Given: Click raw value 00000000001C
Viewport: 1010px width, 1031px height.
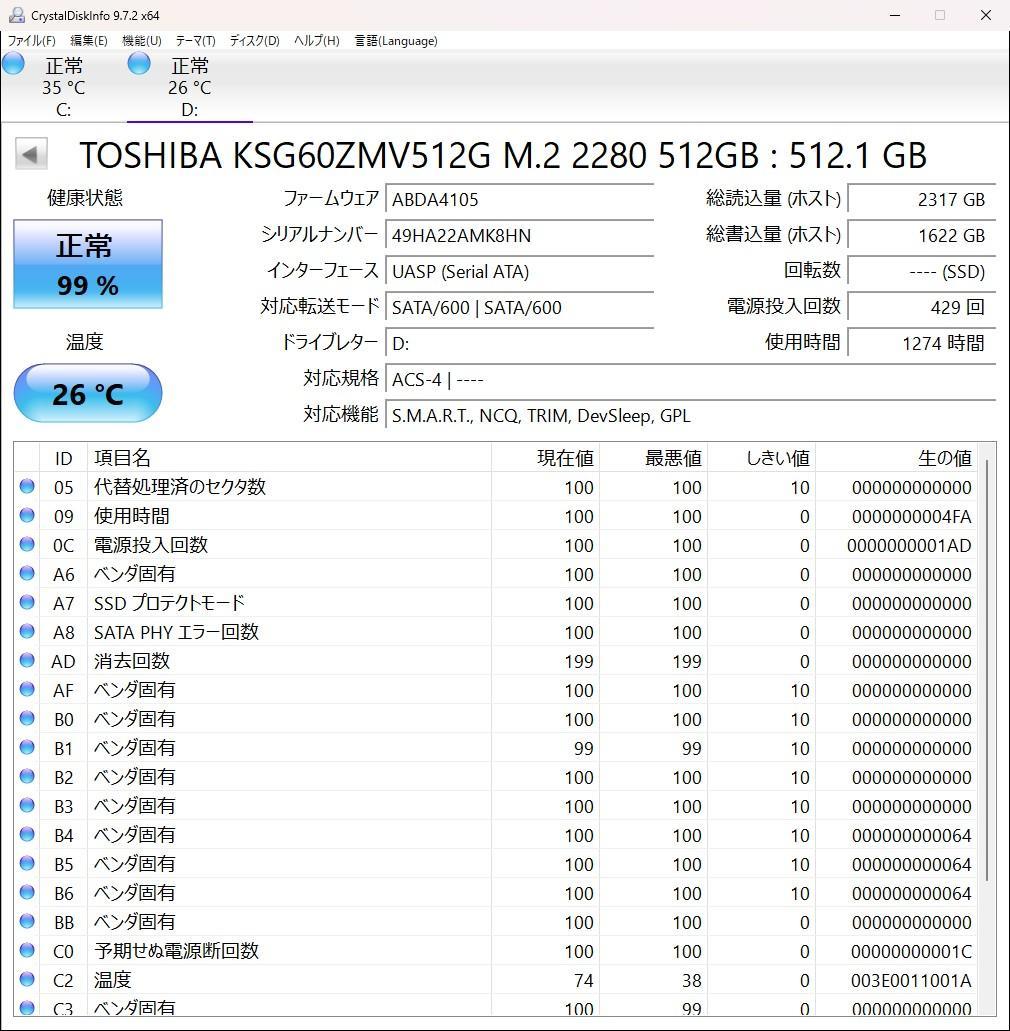Looking at the screenshot, I should pos(911,951).
